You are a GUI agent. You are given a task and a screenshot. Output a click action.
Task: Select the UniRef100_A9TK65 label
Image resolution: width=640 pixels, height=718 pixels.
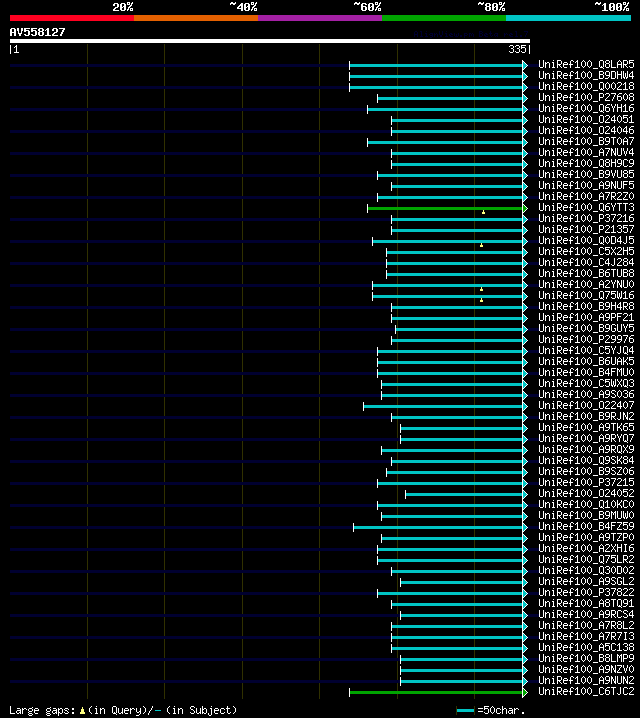(x=586, y=427)
